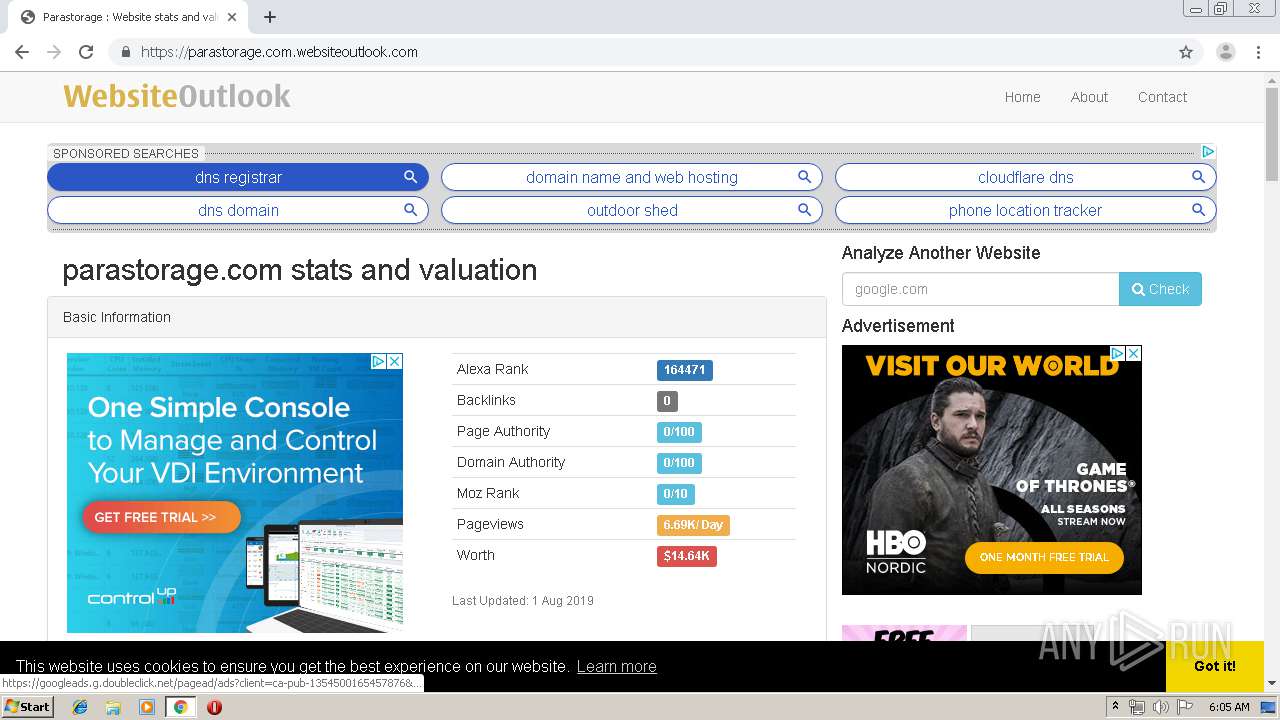Viewport: 1280px width, 720px height.
Task: Open a new browser tab
Action: 270,17
